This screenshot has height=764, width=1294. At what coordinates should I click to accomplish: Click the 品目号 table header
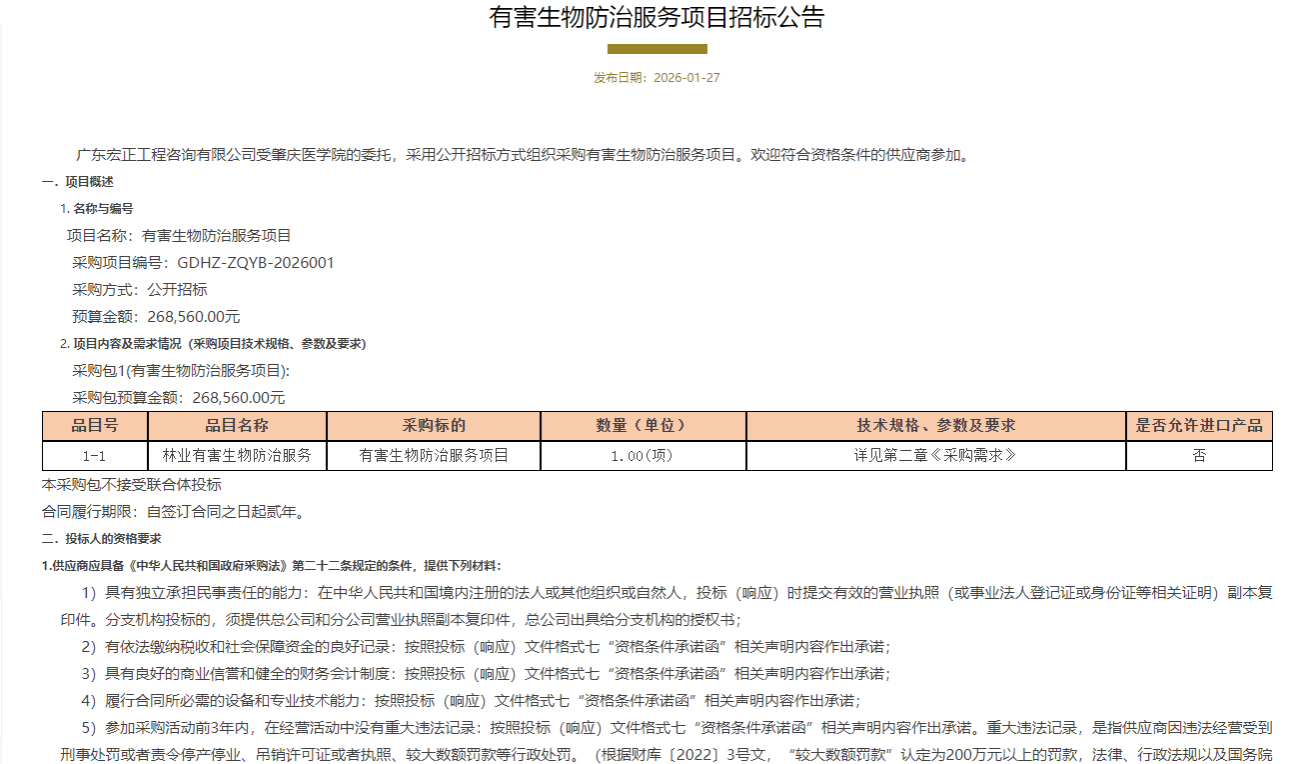click(x=95, y=426)
